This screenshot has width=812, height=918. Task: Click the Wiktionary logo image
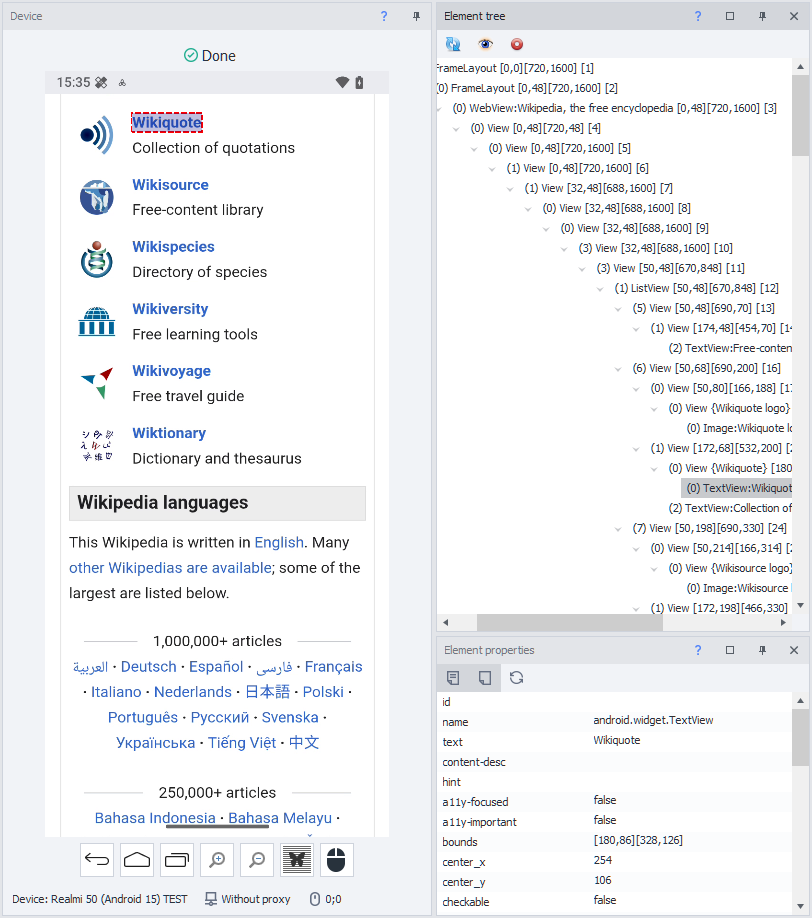click(x=97, y=445)
